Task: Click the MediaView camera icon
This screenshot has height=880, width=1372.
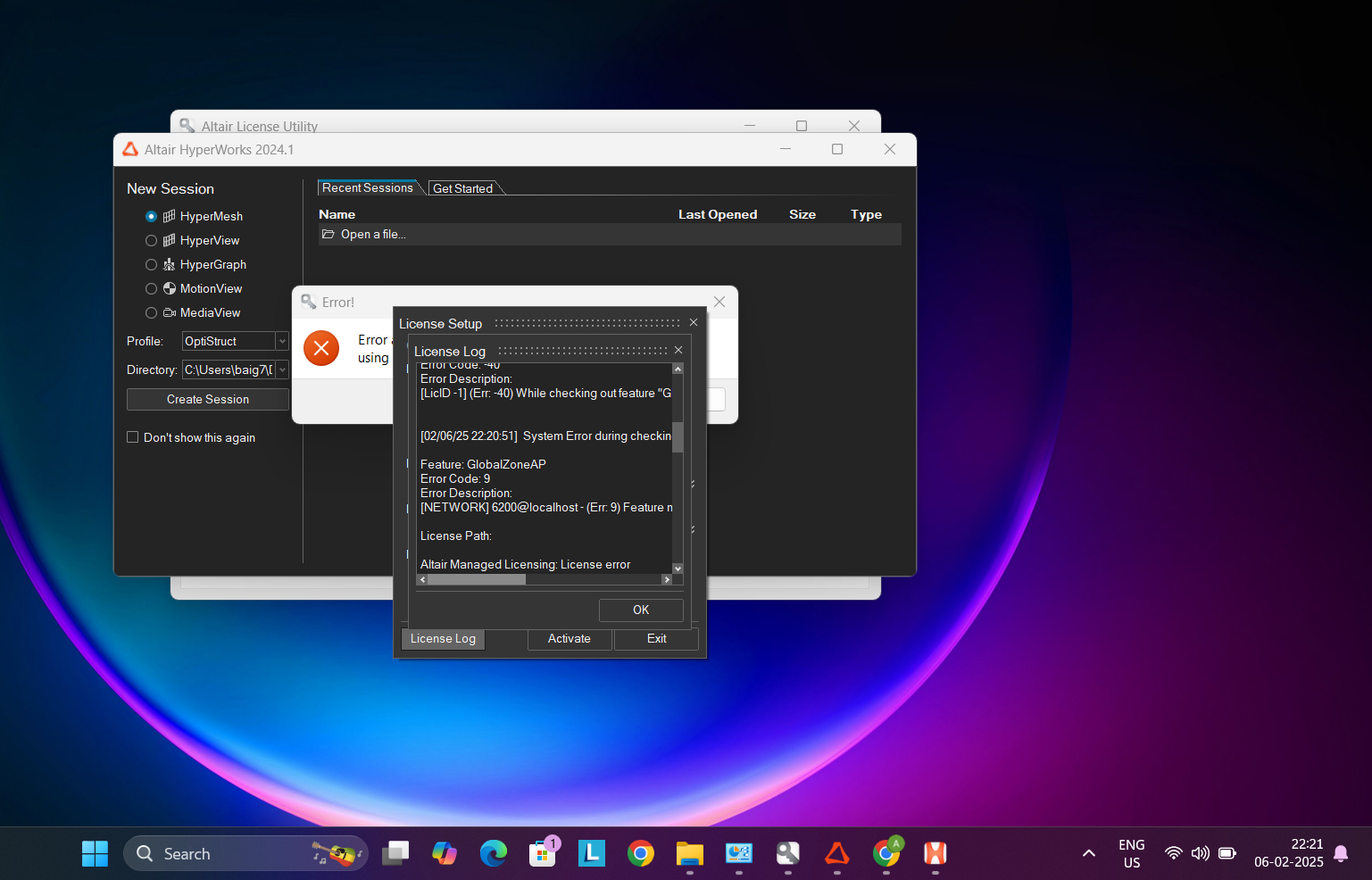Action: coord(170,312)
